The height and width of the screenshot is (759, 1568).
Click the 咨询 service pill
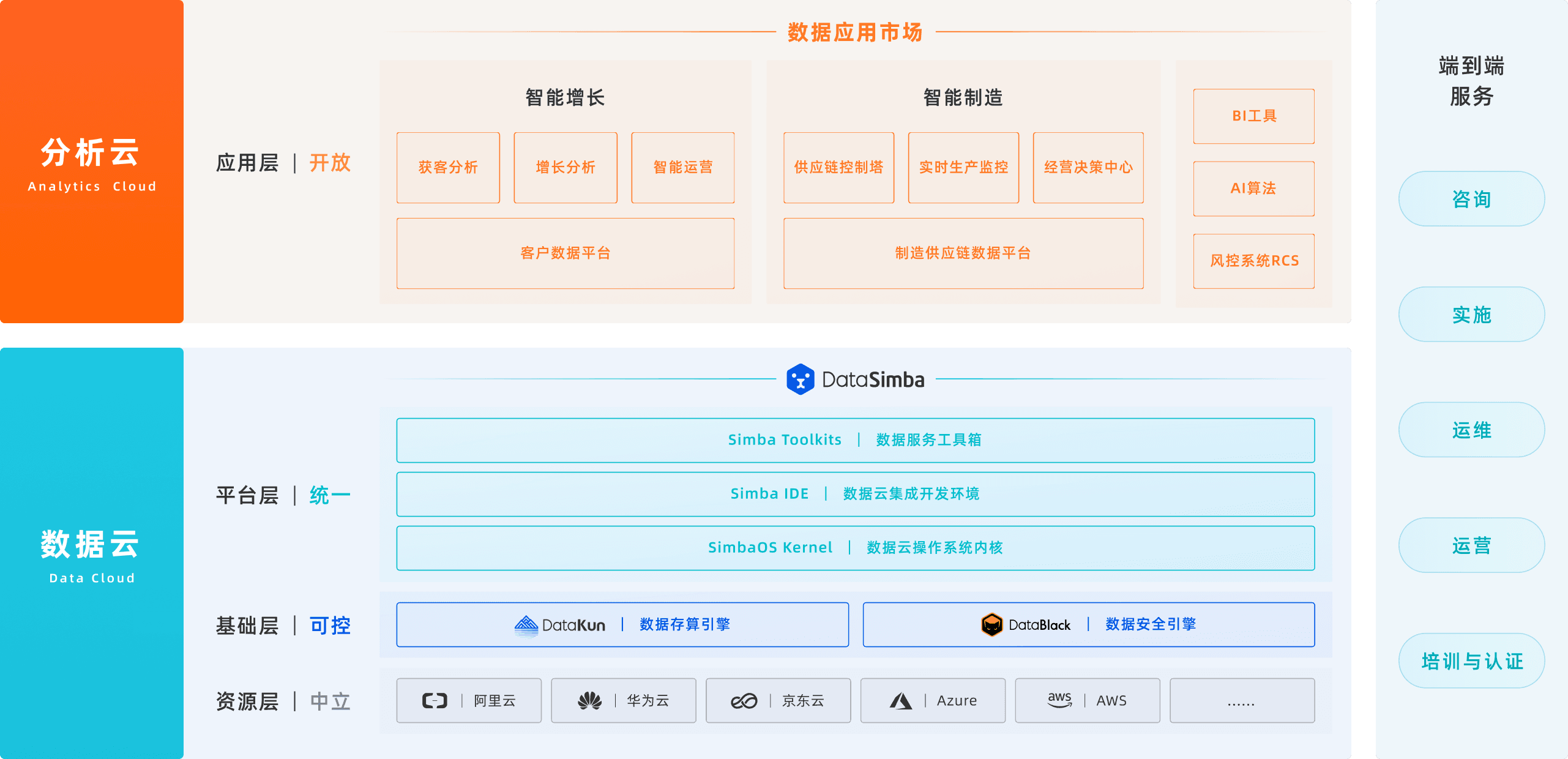click(1471, 199)
